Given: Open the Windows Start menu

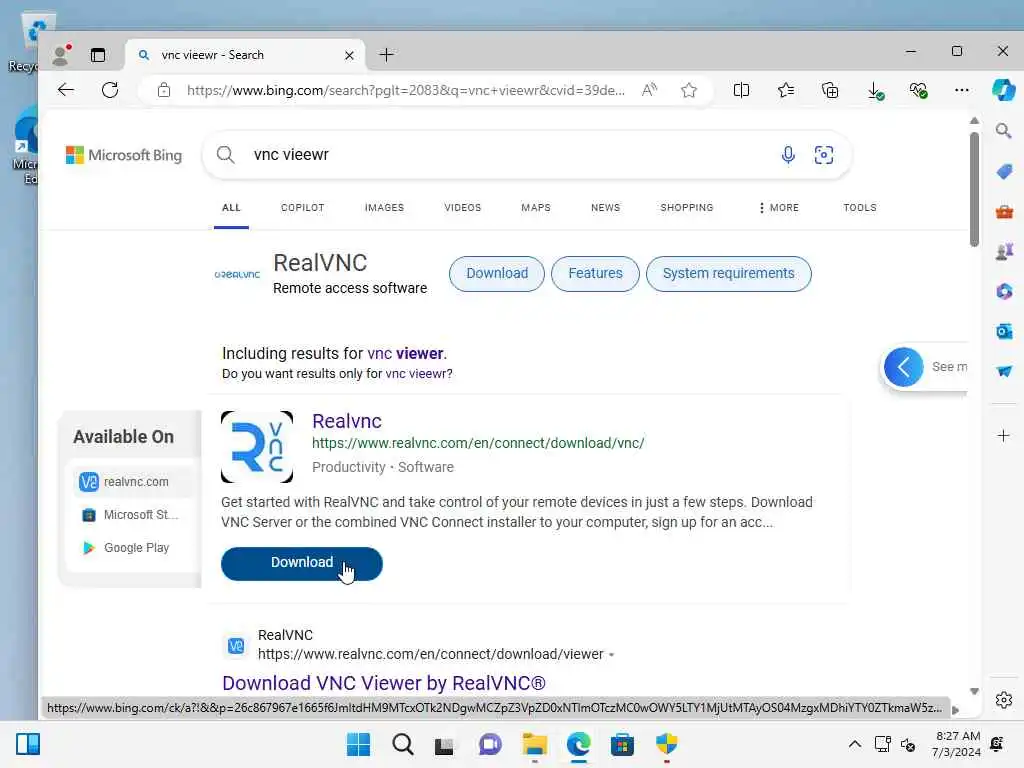Looking at the screenshot, I should coord(358,744).
